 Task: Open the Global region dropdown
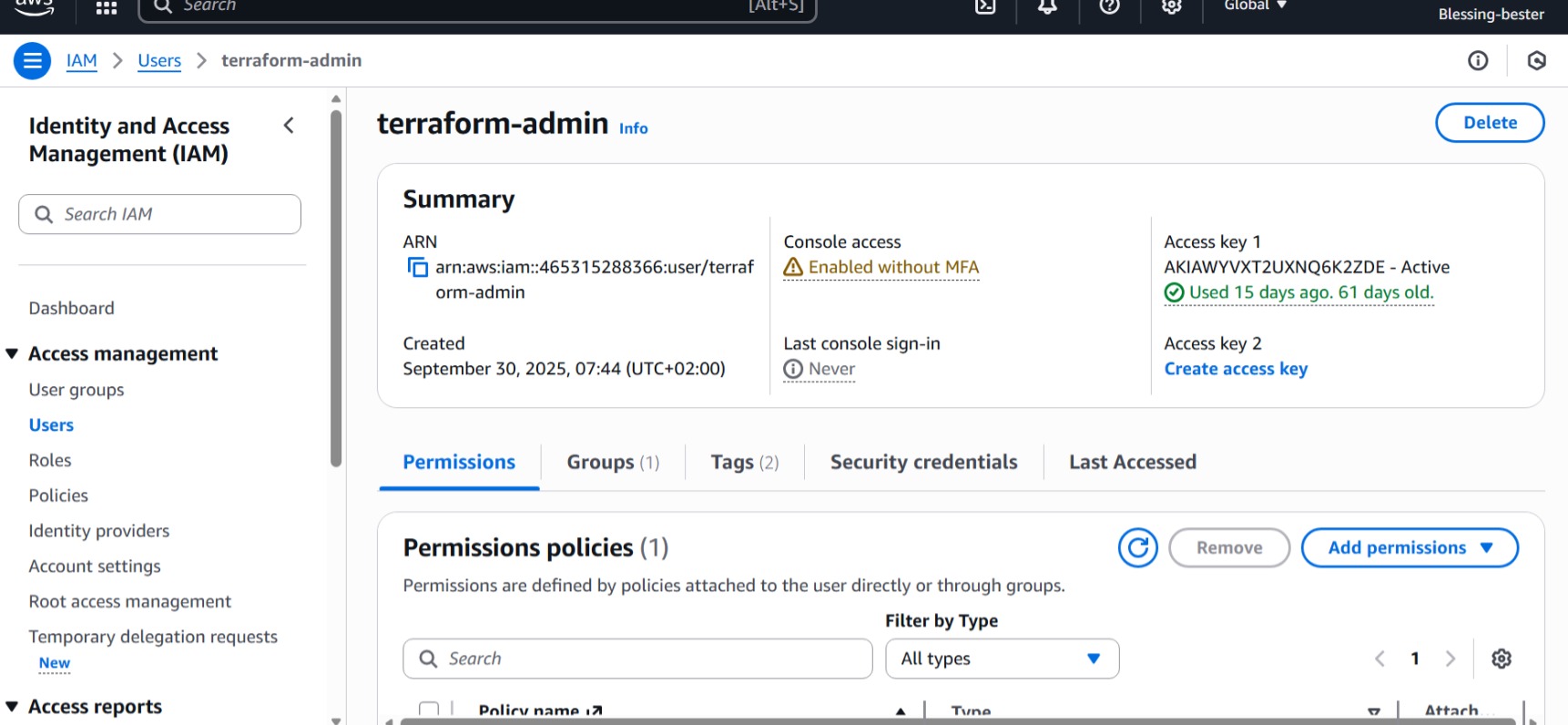point(1255,5)
